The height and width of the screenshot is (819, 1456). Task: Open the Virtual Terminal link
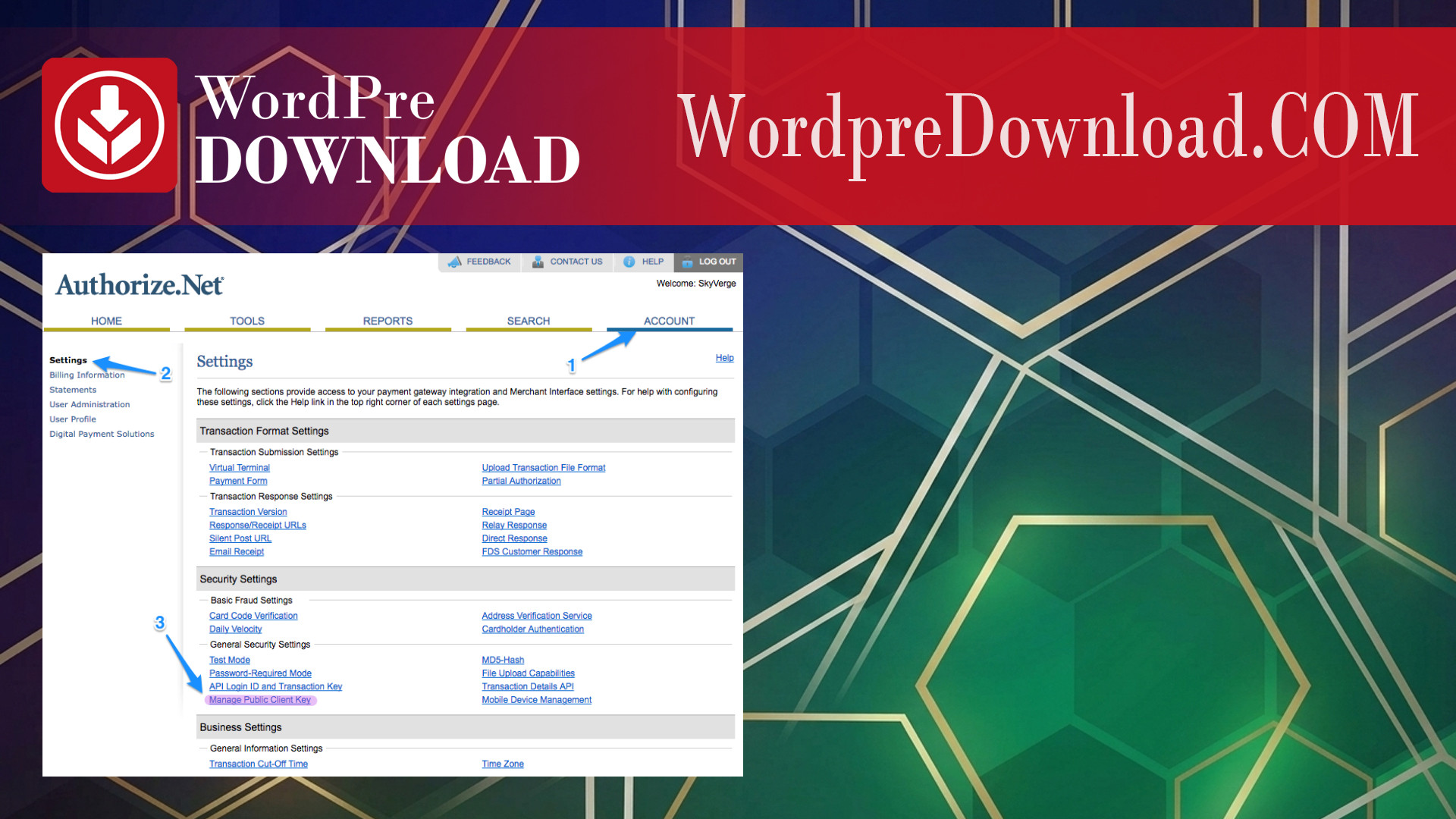click(240, 468)
